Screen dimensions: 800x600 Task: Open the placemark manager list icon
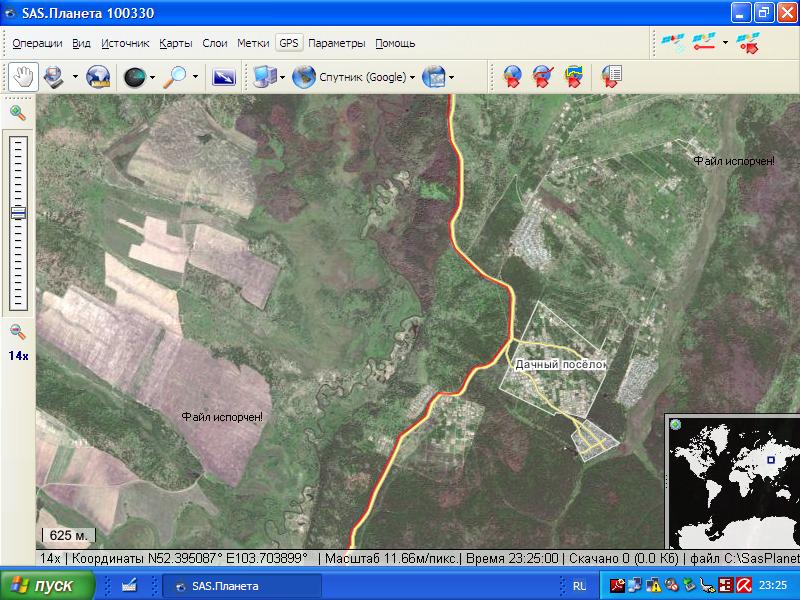611,76
